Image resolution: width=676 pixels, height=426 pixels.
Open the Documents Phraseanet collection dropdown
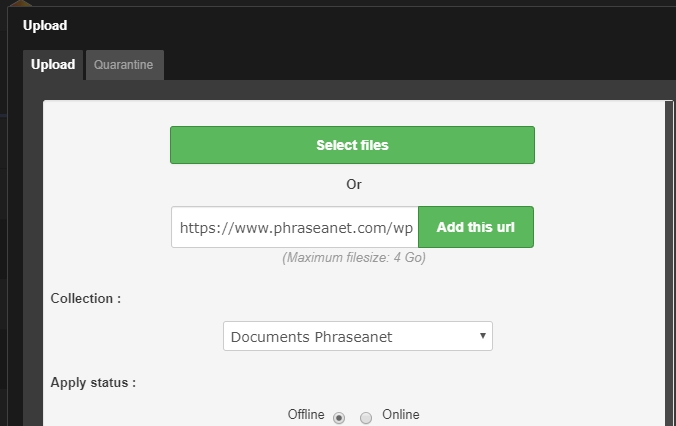(x=350, y=337)
